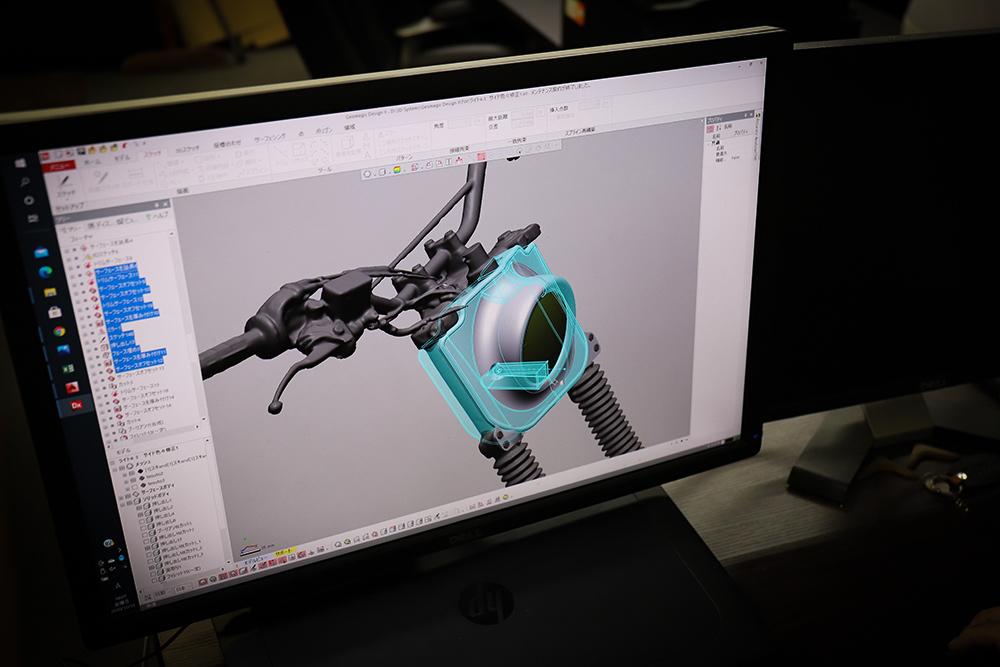Open File Explorer from the taskbar
This screenshot has width=1000, height=667.
[49, 291]
